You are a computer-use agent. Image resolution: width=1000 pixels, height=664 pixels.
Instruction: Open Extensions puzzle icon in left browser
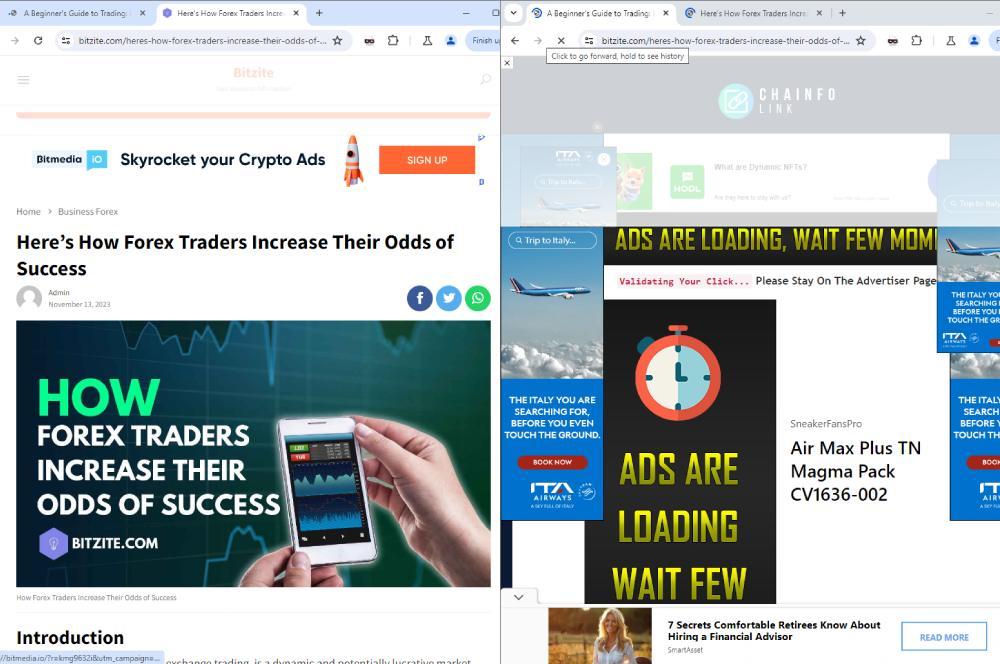click(x=393, y=40)
